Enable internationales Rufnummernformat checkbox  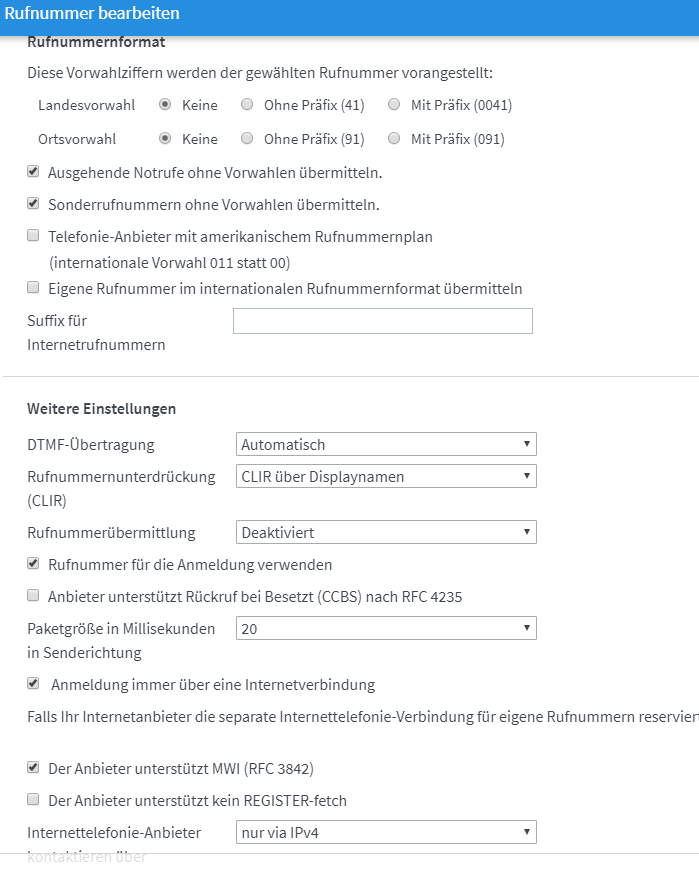(33, 289)
